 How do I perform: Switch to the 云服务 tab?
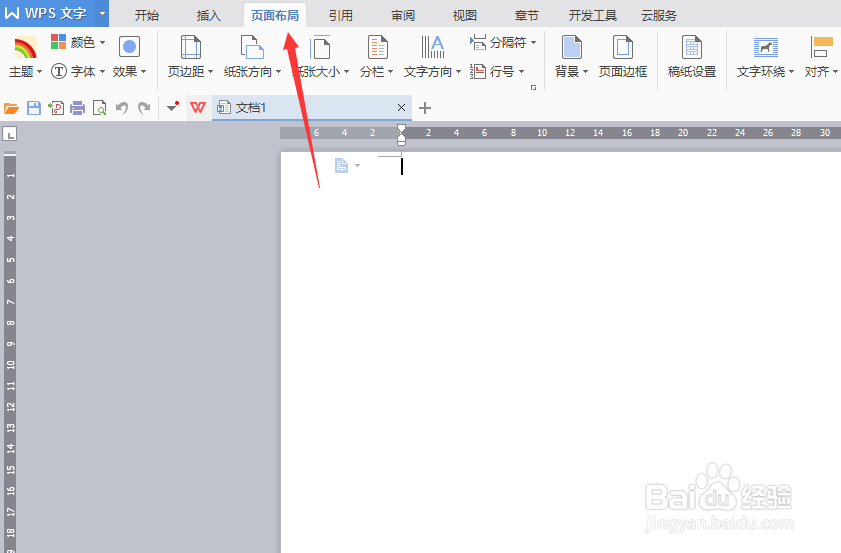pos(659,16)
